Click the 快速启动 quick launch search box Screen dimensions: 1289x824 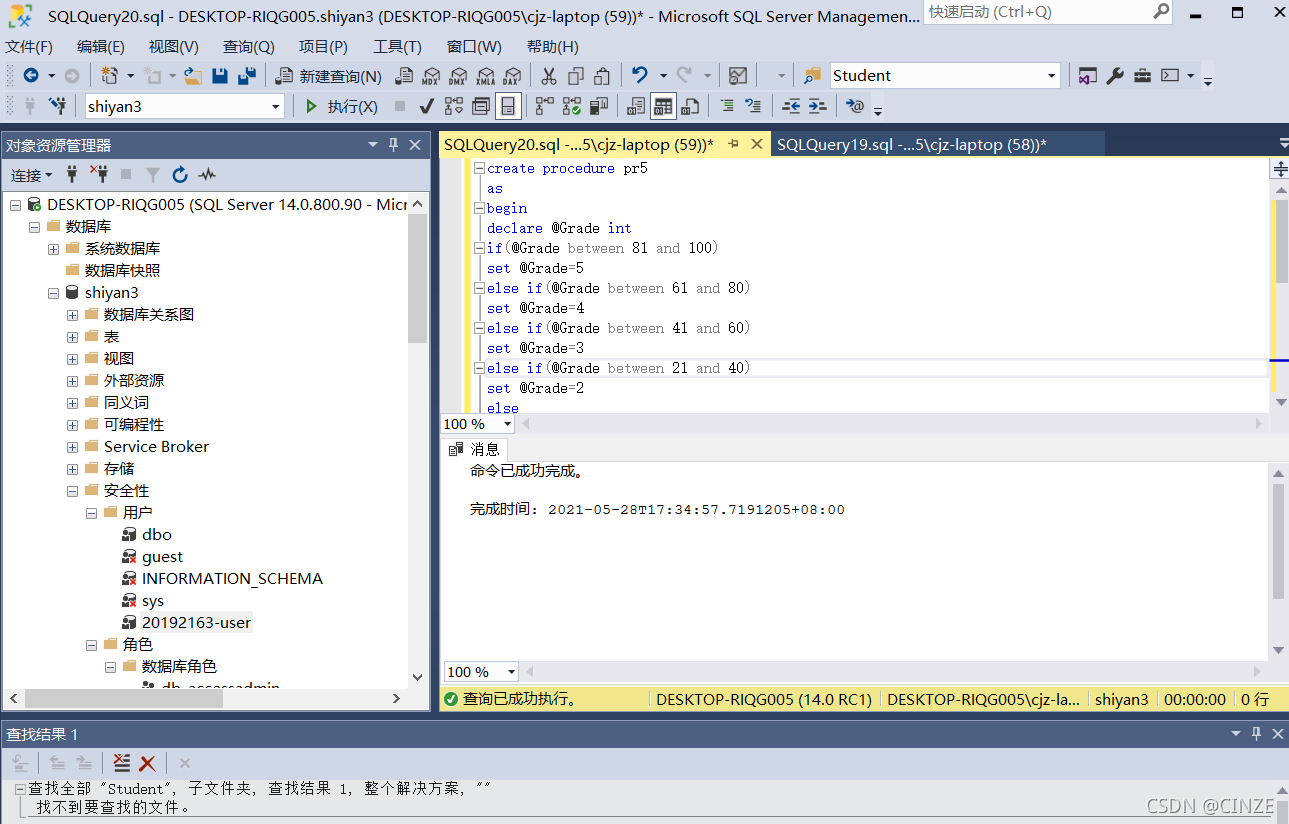tap(1047, 12)
